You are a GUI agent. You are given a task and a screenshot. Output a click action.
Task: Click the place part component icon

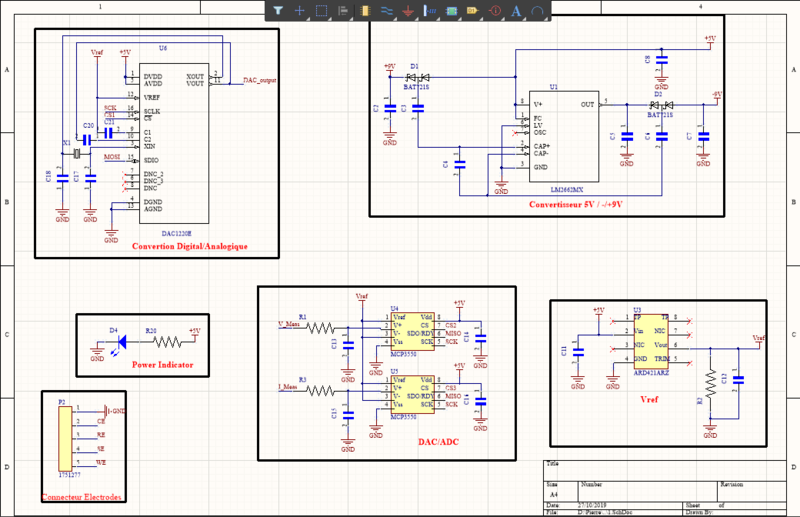coord(365,10)
